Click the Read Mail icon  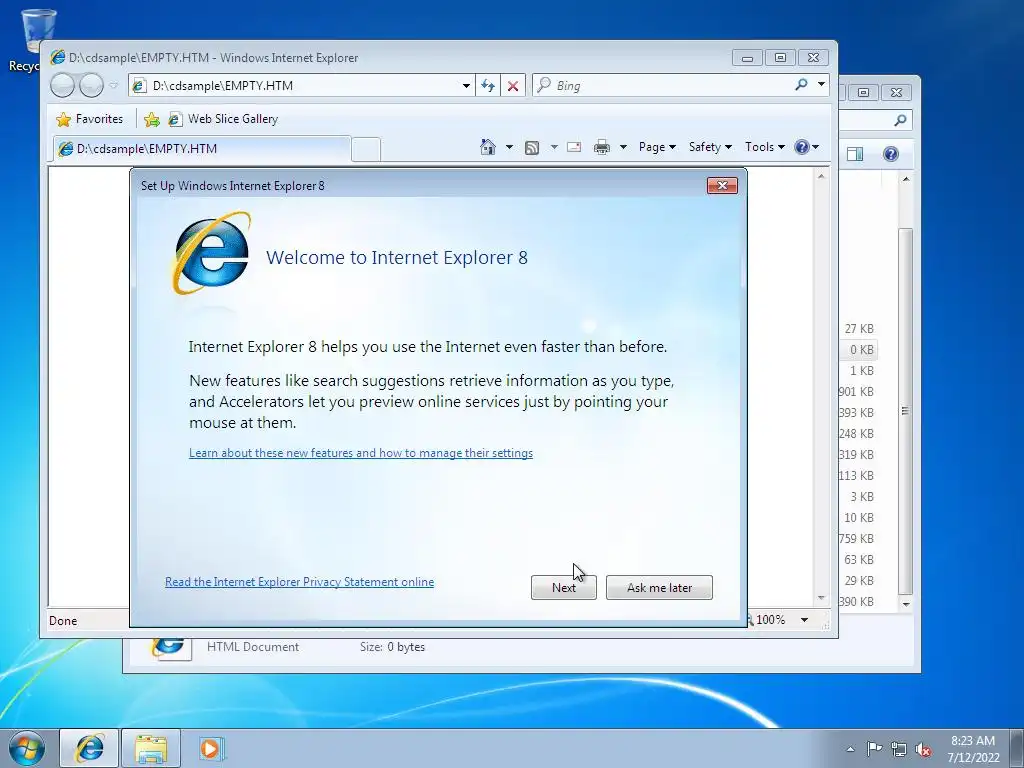click(574, 147)
